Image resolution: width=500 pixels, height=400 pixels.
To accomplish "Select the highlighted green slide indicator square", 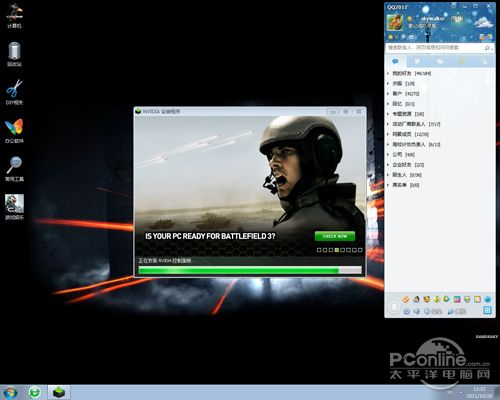I will tap(337, 250).
